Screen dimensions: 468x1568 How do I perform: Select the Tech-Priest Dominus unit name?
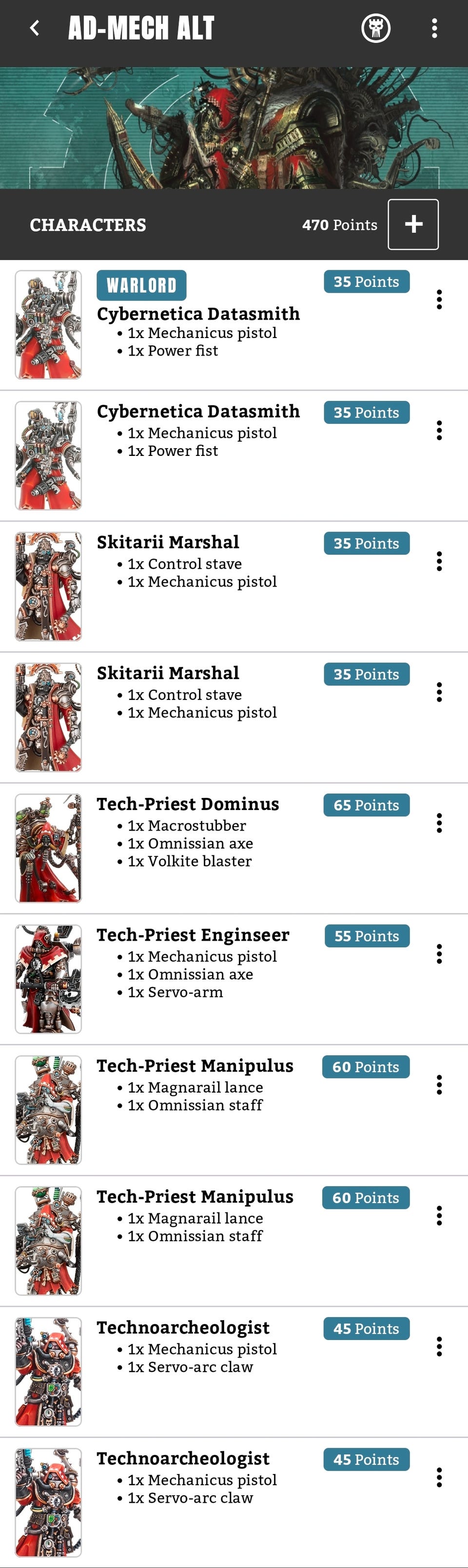[x=188, y=804]
